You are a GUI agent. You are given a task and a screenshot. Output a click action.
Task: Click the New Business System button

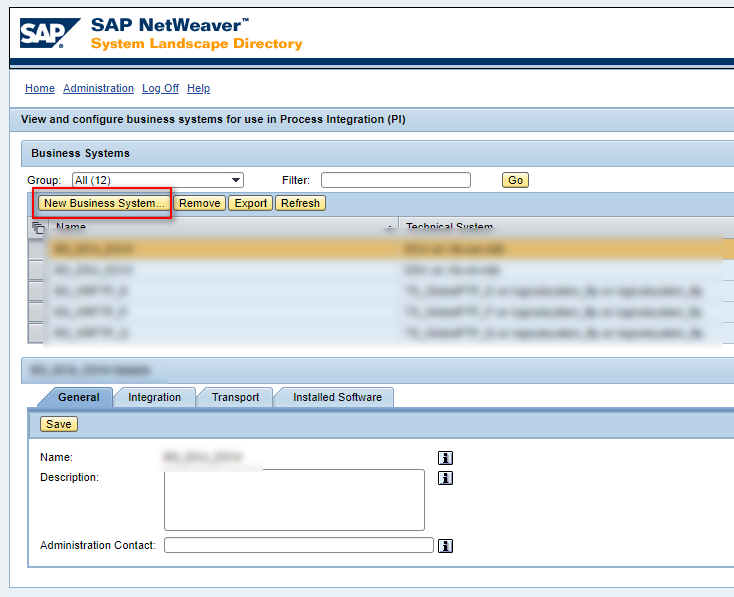(x=104, y=203)
